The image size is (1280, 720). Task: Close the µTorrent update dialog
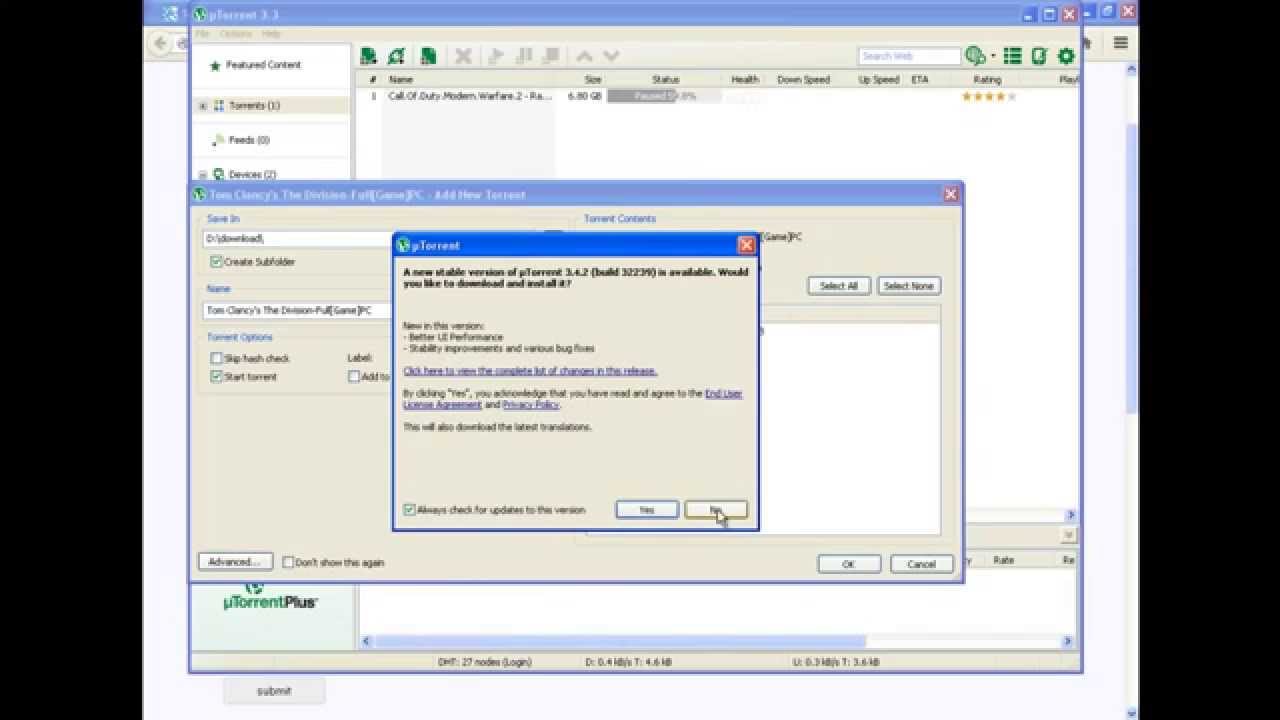[746, 245]
